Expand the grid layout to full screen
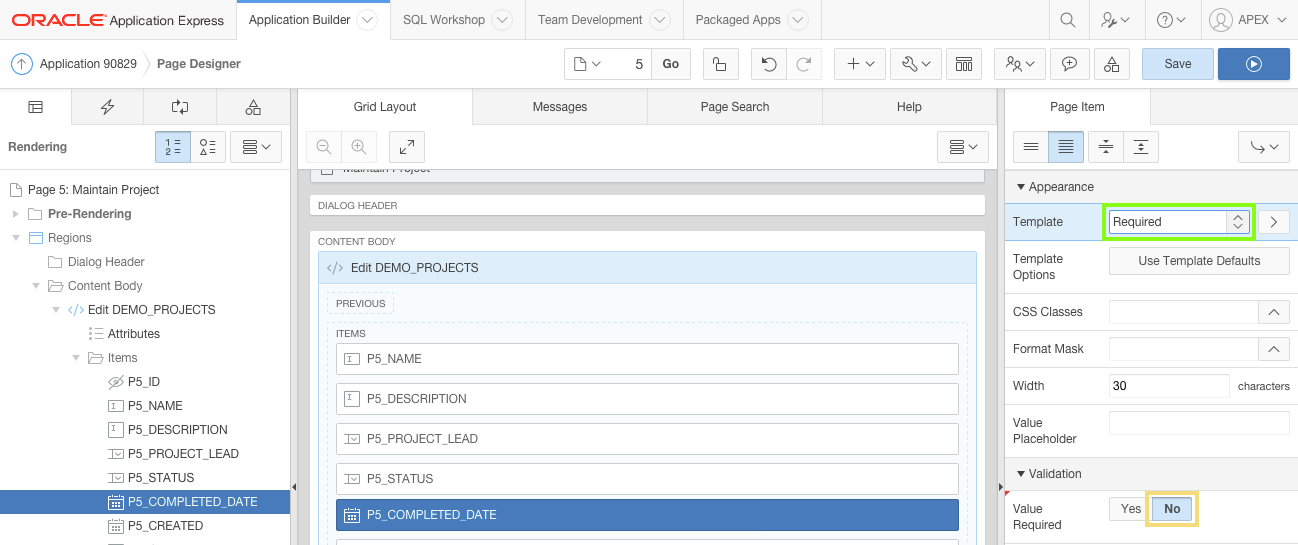 click(406, 147)
